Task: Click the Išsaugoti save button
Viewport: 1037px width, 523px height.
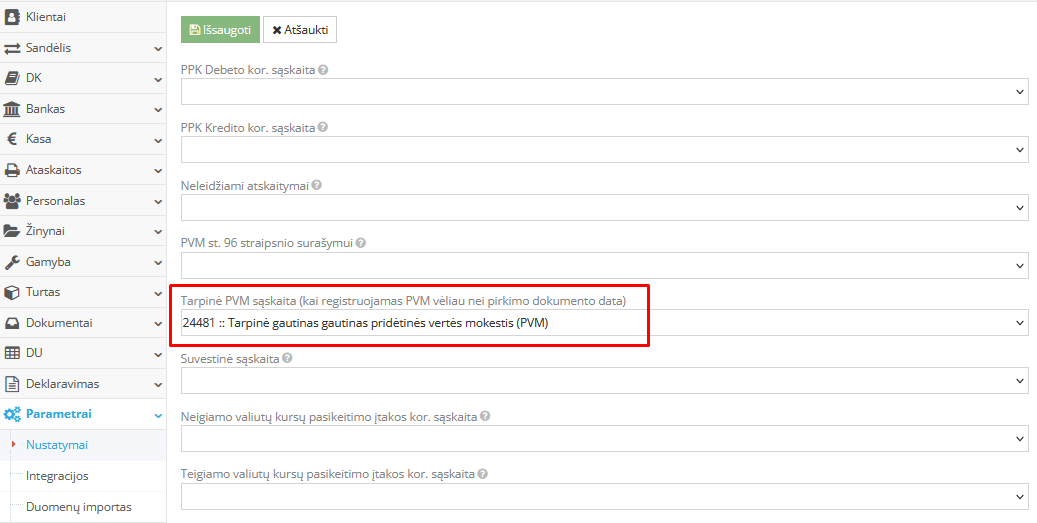Action: 220,30
